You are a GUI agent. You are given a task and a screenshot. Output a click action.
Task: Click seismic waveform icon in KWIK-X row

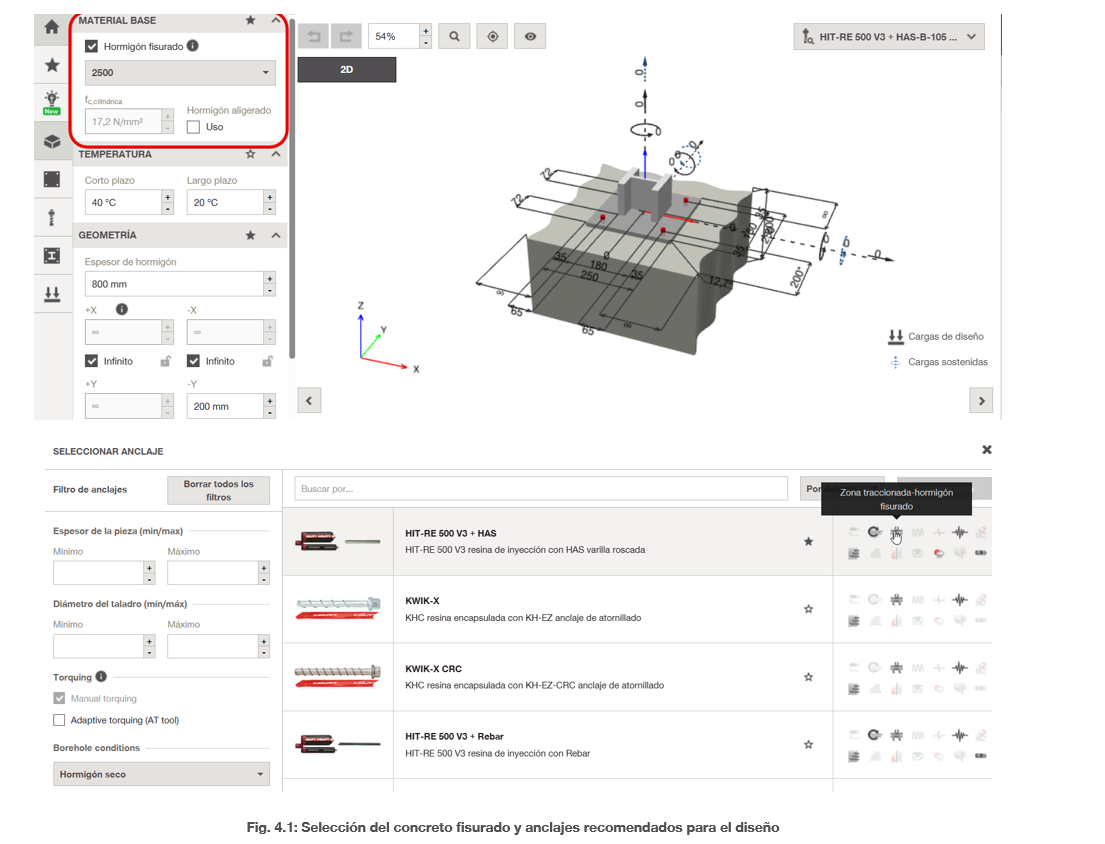tap(960, 600)
